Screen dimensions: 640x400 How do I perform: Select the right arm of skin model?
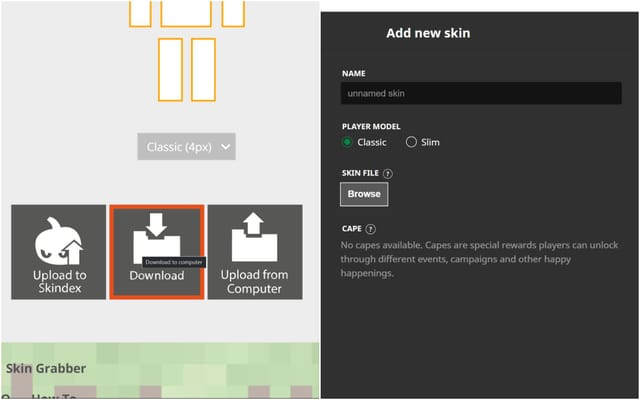tap(233, 12)
